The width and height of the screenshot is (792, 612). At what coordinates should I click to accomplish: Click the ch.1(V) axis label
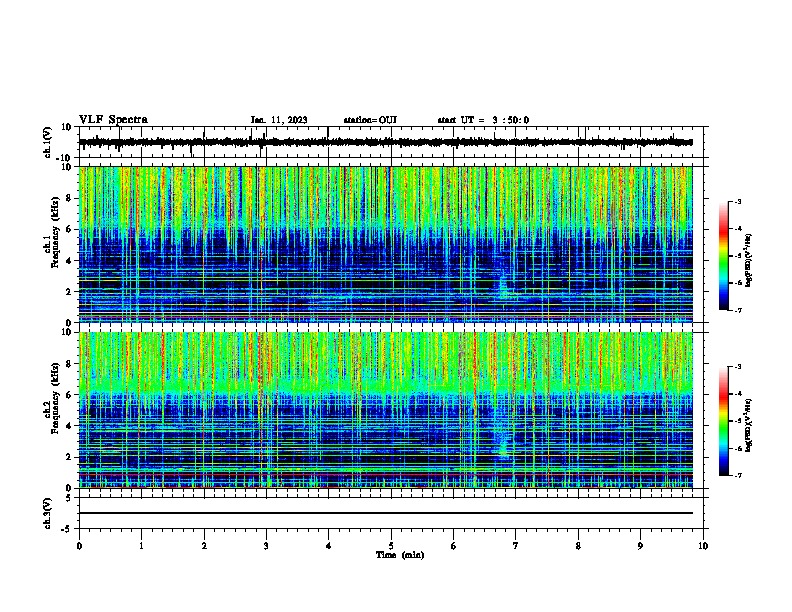coord(48,142)
